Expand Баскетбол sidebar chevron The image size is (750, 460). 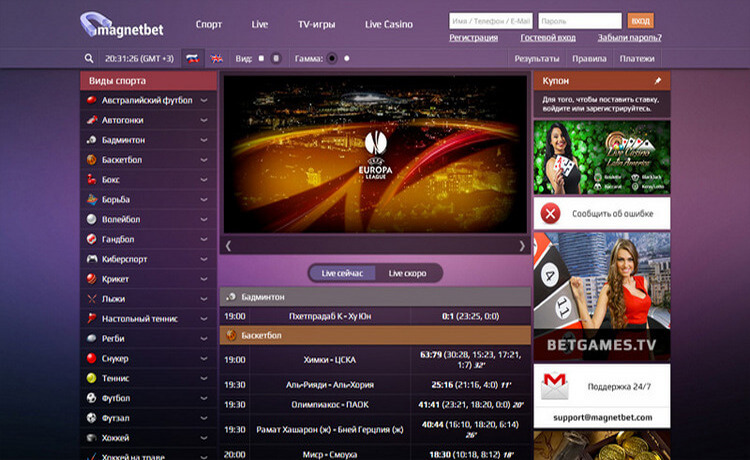pyautogui.click(x=204, y=160)
